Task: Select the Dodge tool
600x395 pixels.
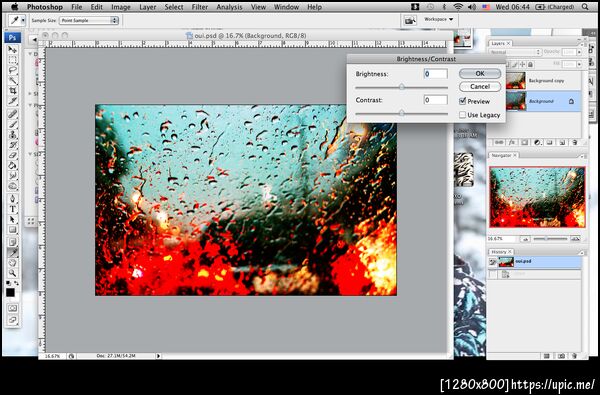Action: (x=13, y=186)
